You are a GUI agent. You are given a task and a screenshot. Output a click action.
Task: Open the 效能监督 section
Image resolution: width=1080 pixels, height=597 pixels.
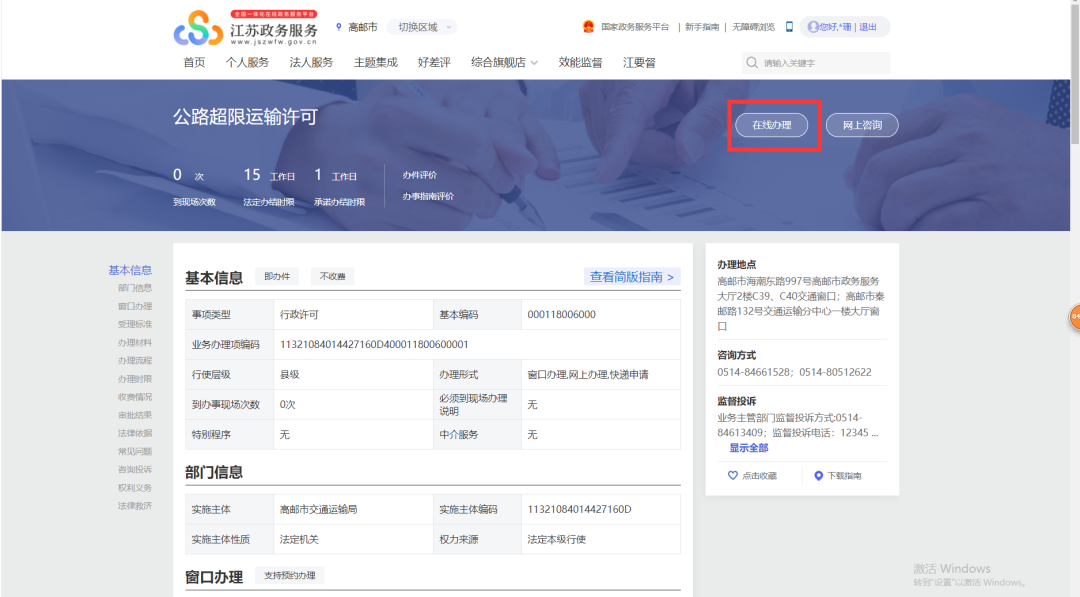pyautogui.click(x=580, y=61)
